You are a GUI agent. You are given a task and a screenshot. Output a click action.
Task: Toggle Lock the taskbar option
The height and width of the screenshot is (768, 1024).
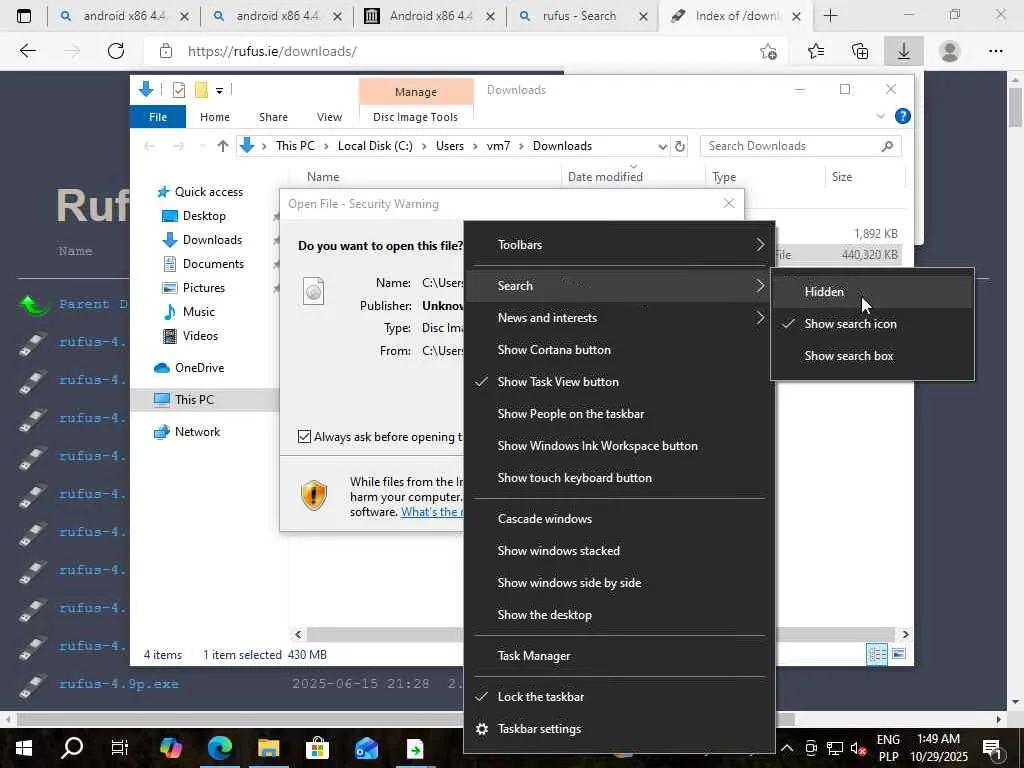tap(540, 697)
